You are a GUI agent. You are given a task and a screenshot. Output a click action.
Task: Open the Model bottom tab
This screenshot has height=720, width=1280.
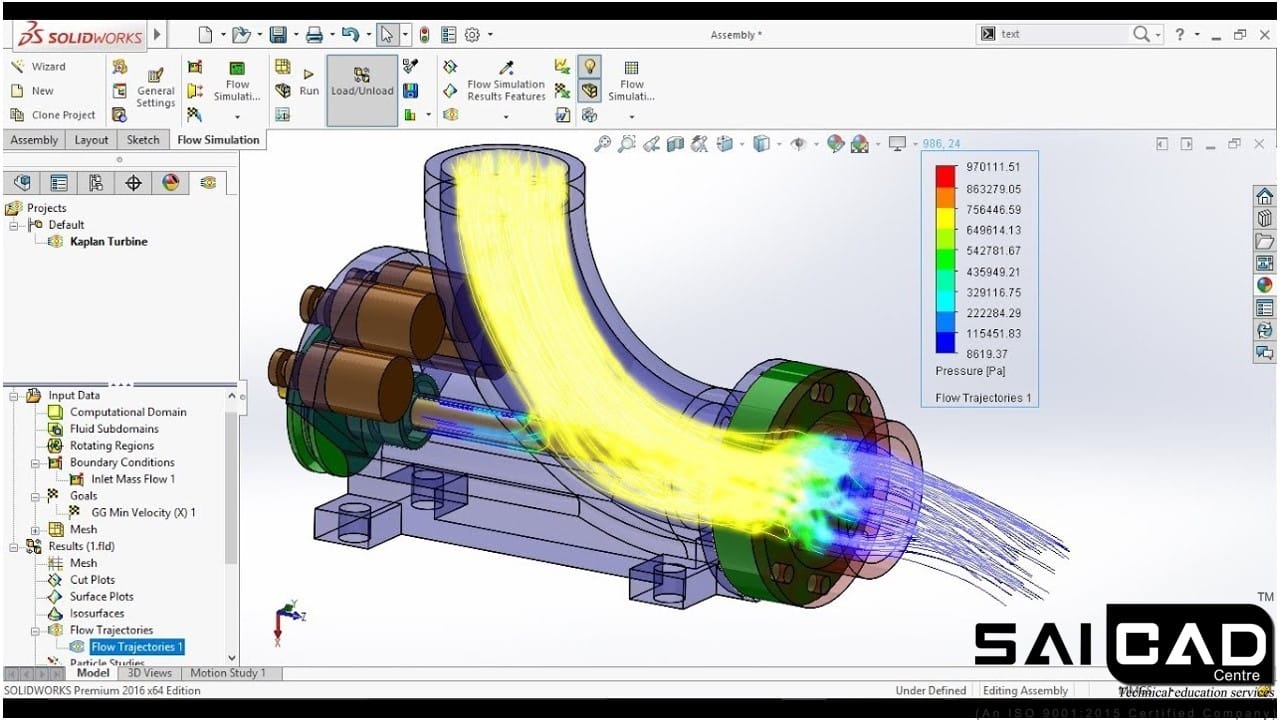pos(93,673)
